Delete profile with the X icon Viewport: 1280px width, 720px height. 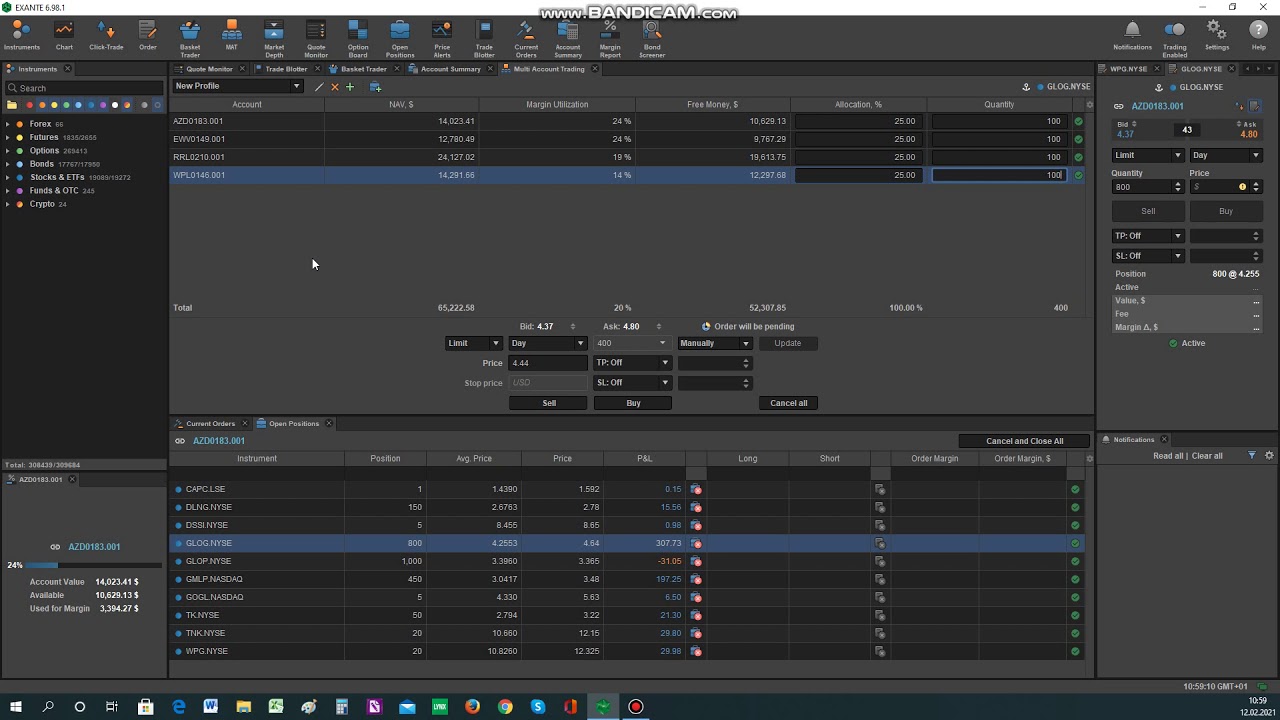coord(335,87)
